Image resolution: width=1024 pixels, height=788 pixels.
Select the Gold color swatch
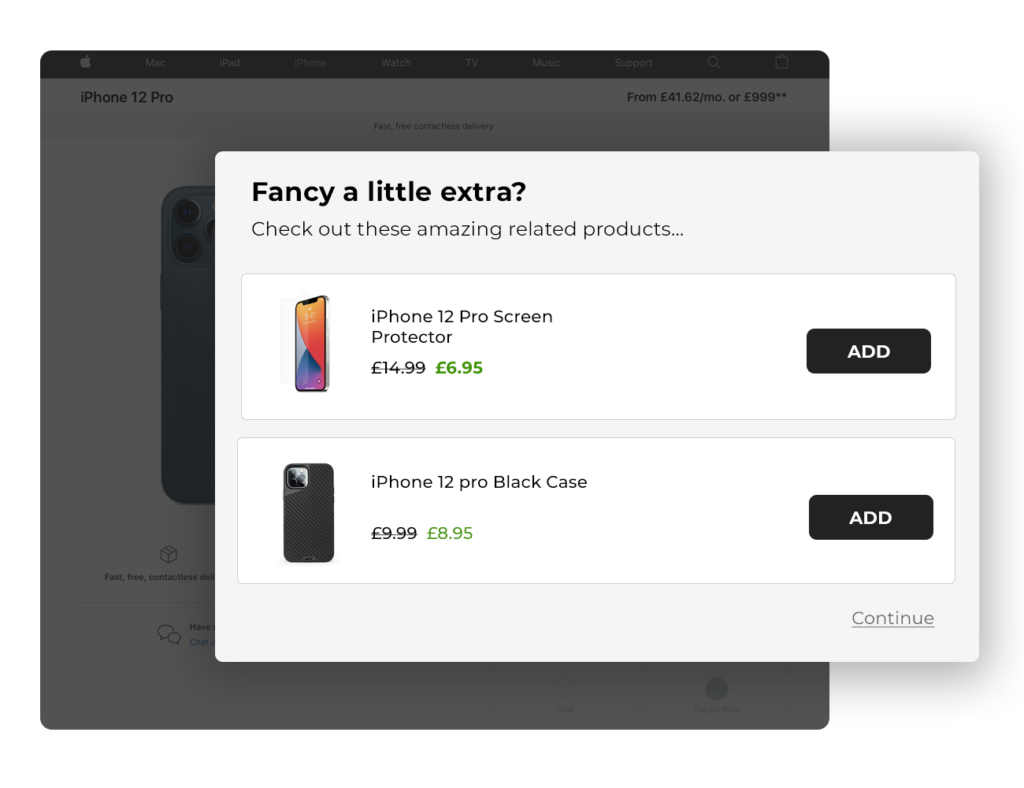click(x=565, y=689)
